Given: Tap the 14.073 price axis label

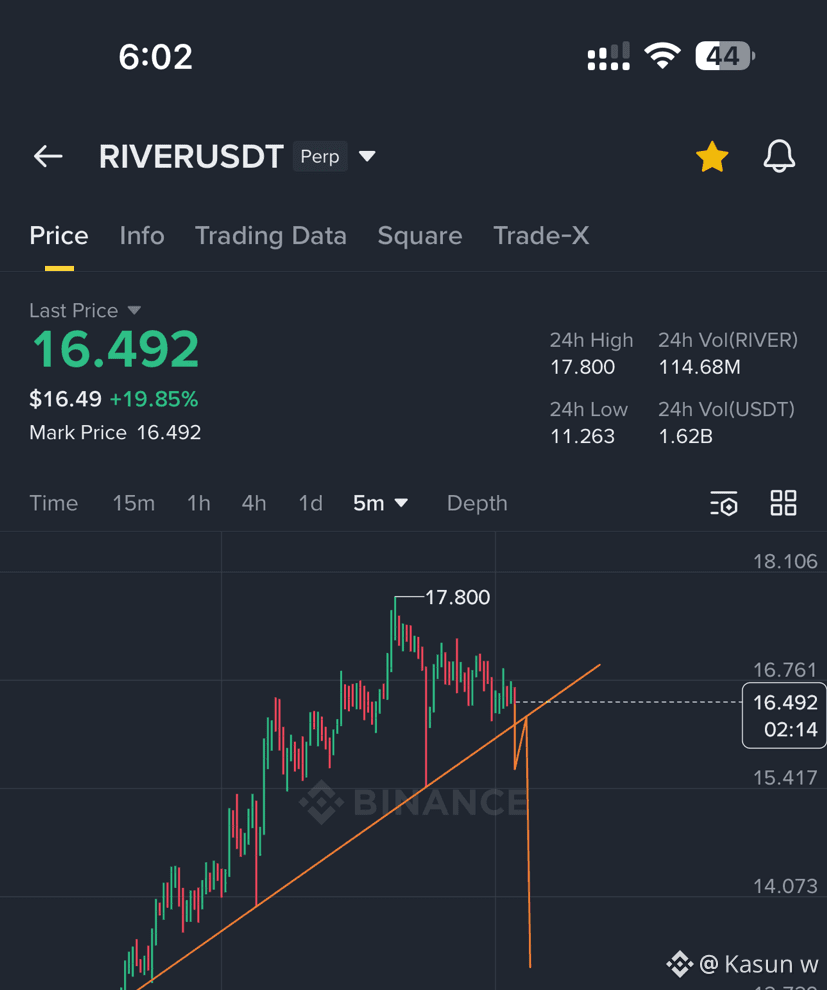Looking at the screenshot, I should 785,886.
